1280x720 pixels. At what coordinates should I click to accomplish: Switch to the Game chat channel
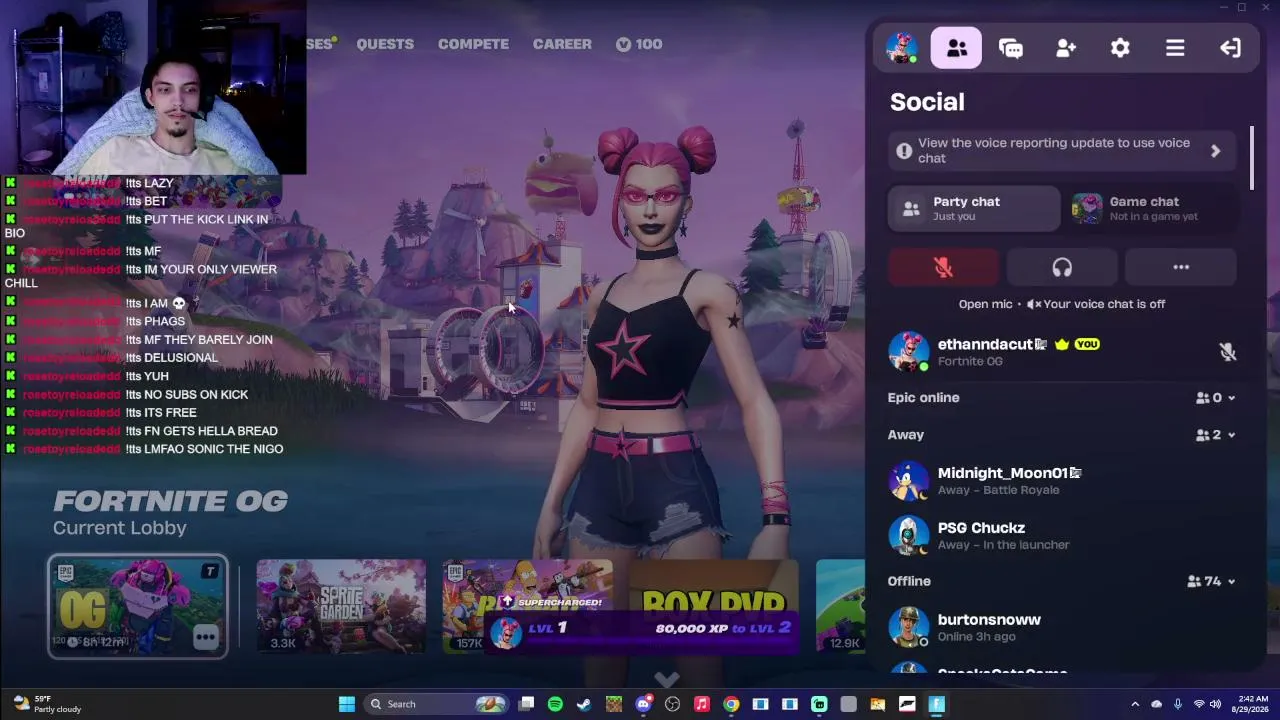click(x=1152, y=208)
